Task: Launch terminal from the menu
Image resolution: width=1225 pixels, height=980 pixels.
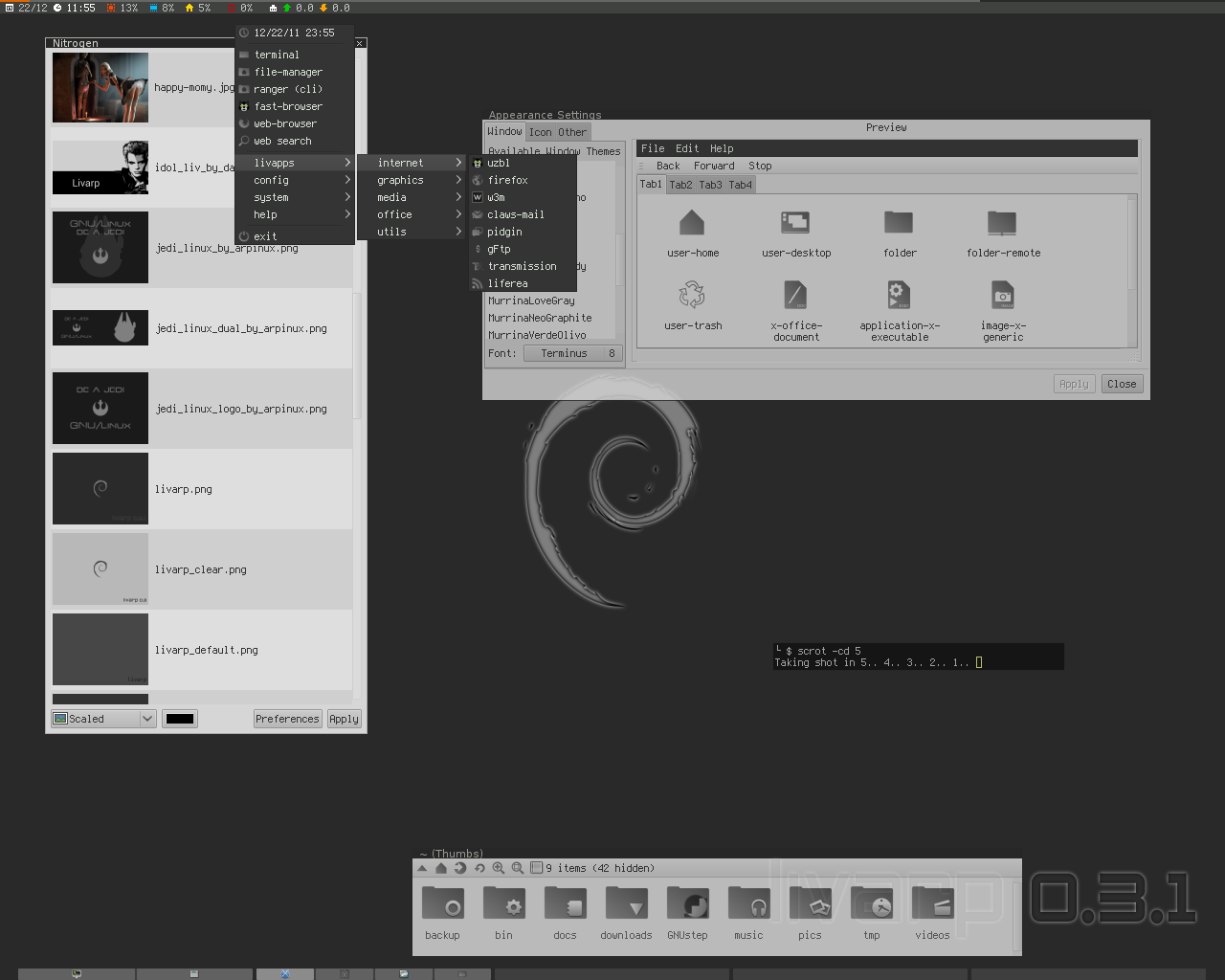Action: pos(295,55)
